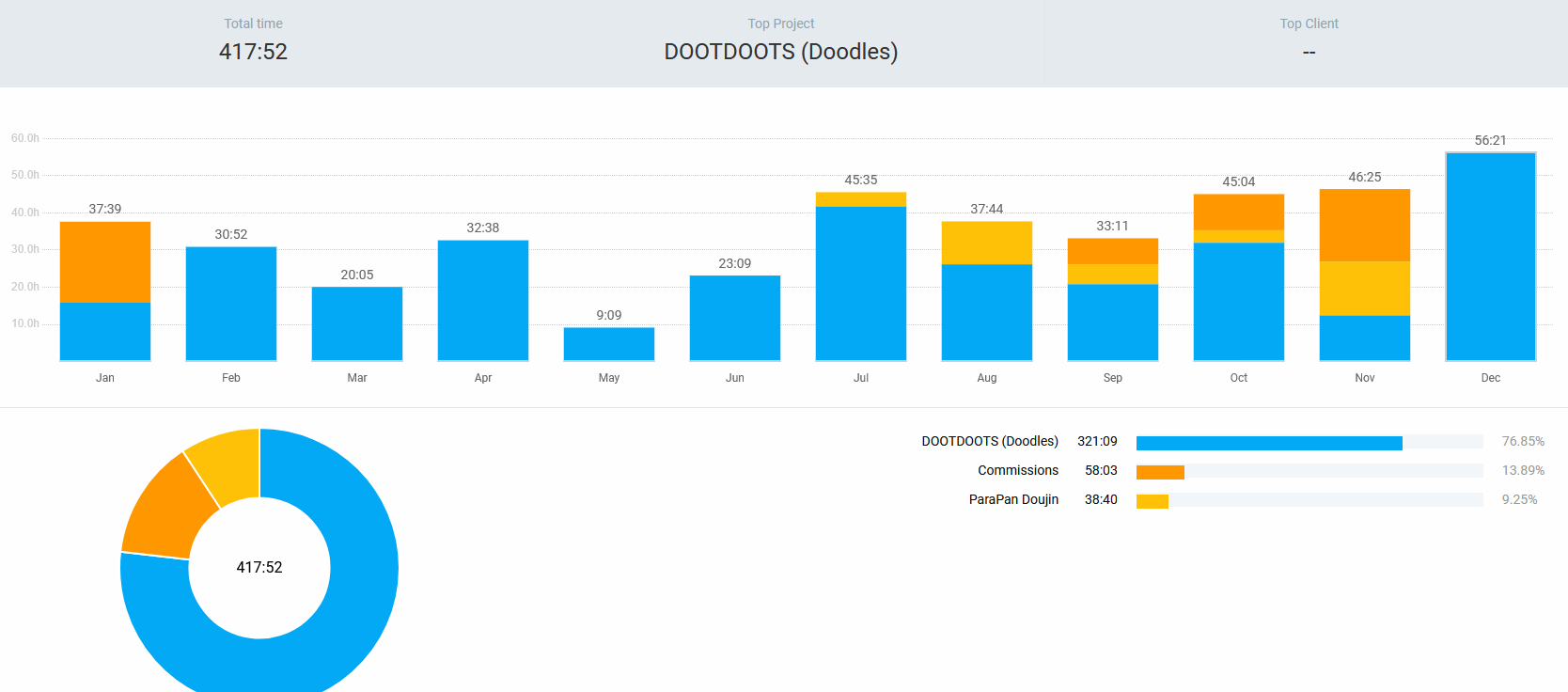This screenshot has width=1568, height=692.
Task: Select the yellow segment of August's bar
Action: click(x=987, y=243)
